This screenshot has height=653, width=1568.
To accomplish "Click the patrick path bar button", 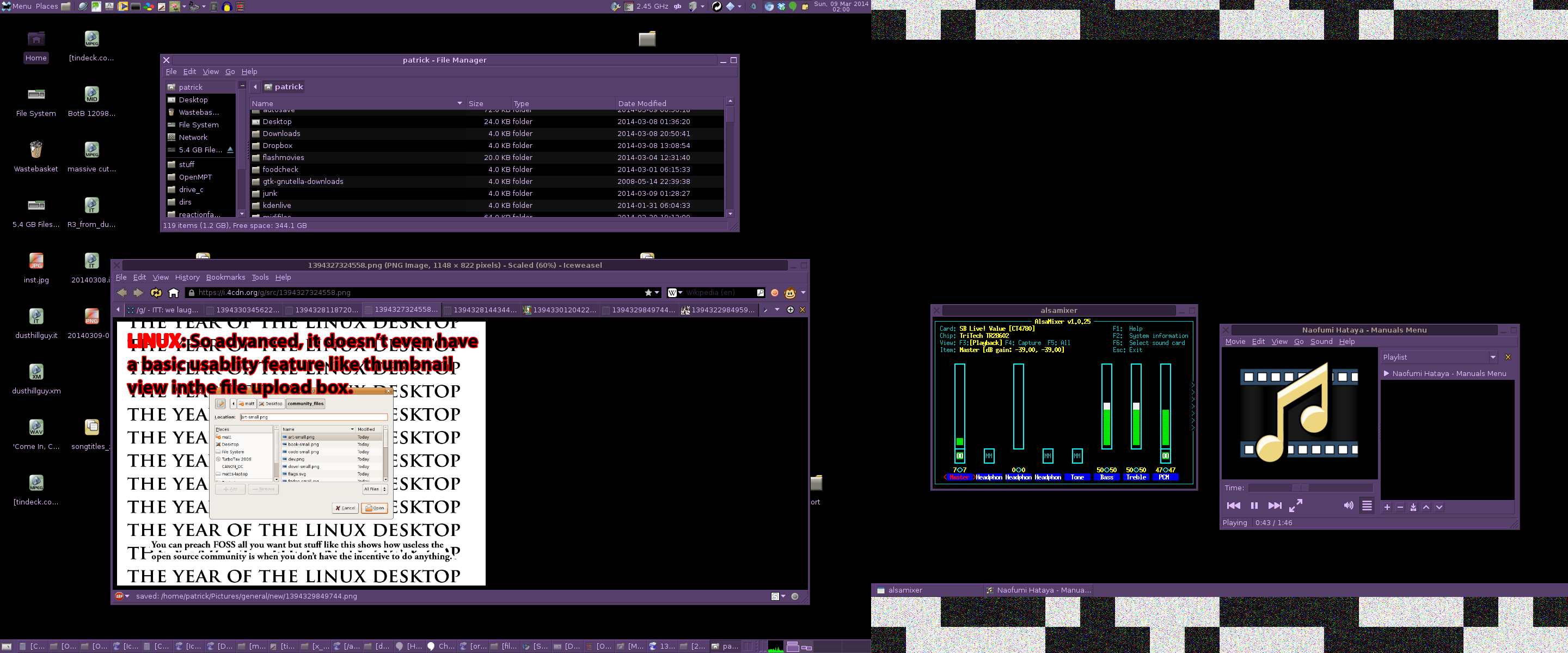I will [284, 87].
